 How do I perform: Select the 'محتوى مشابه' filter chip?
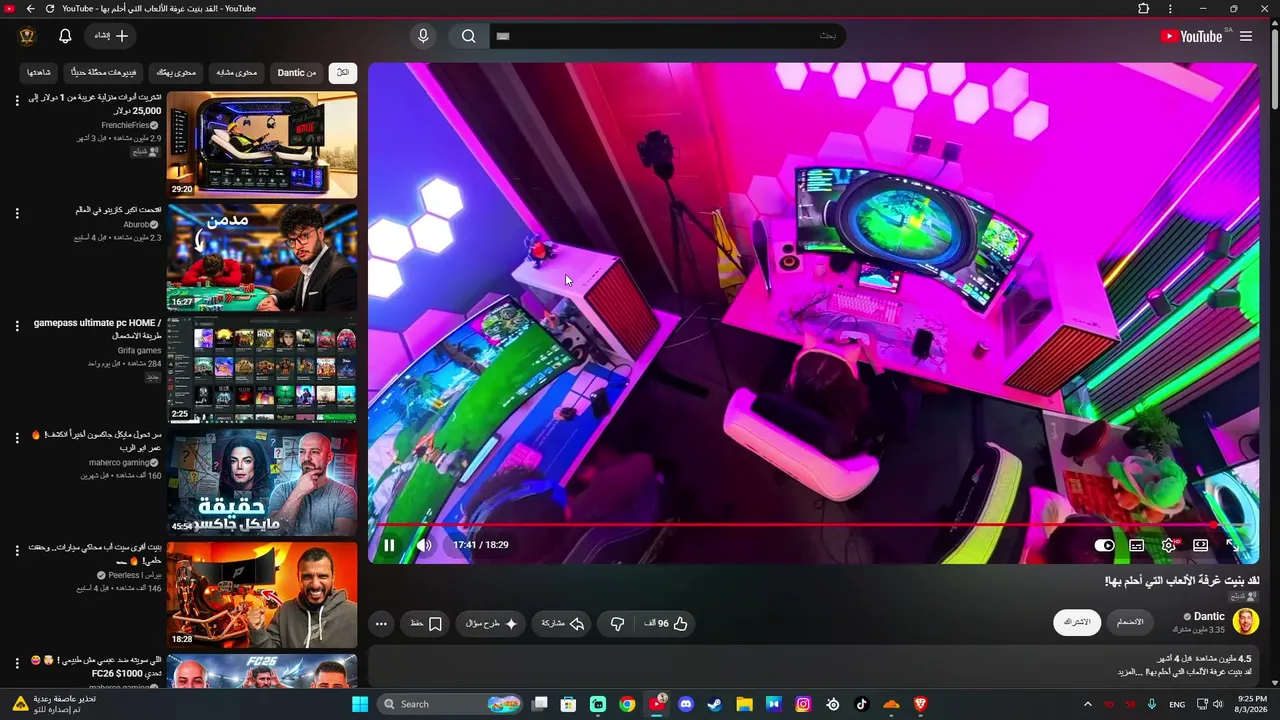(237, 73)
